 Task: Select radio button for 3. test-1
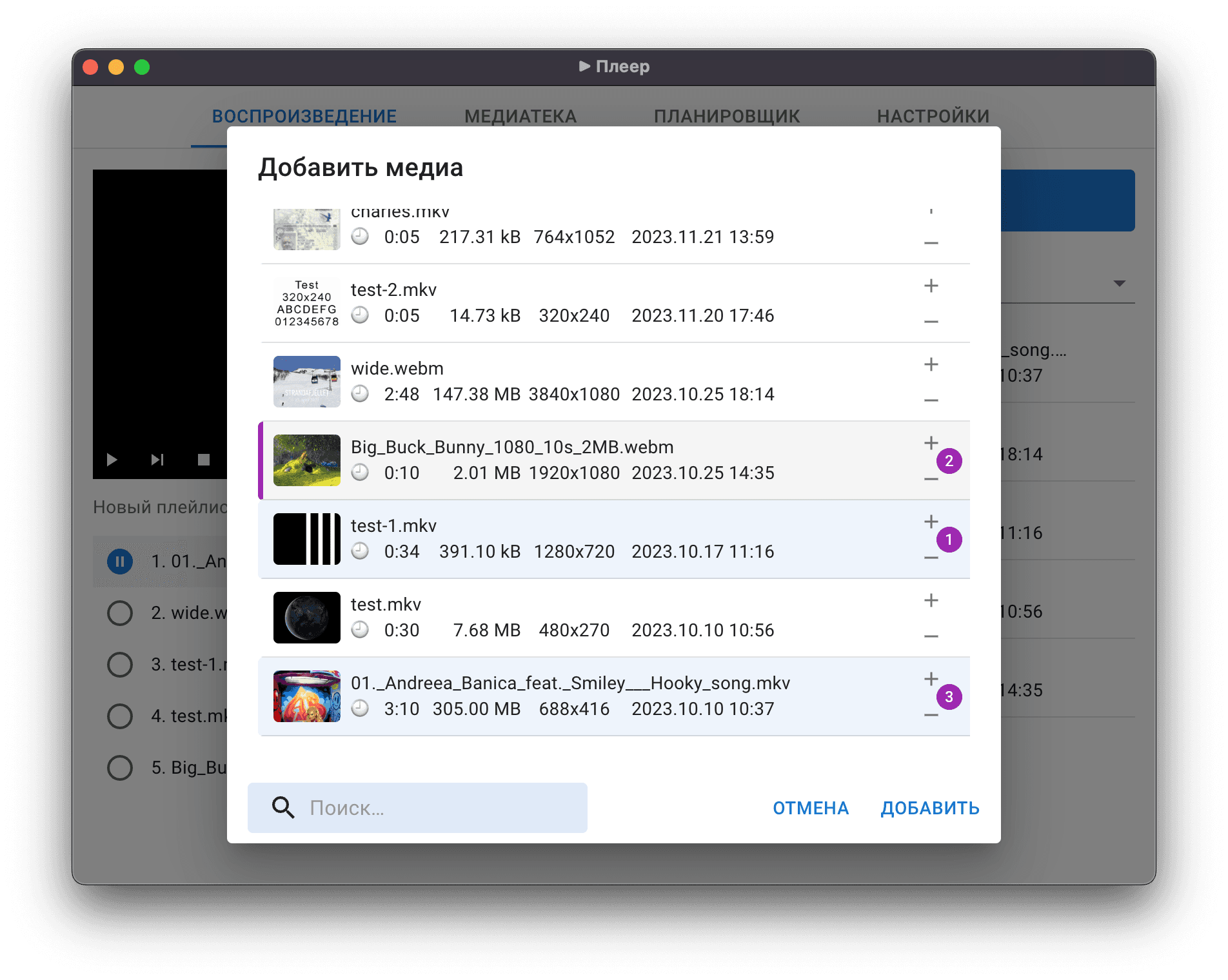(120, 665)
